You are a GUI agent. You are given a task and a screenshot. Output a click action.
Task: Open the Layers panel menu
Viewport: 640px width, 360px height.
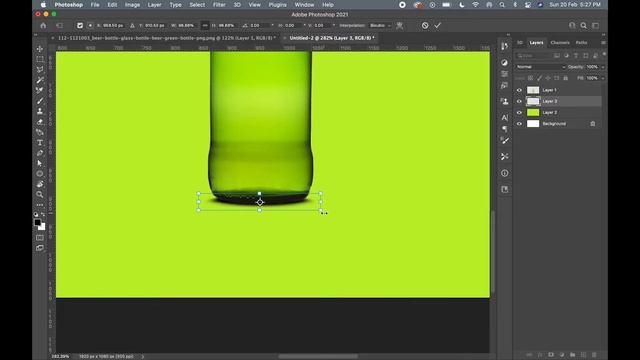click(x=603, y=42)
